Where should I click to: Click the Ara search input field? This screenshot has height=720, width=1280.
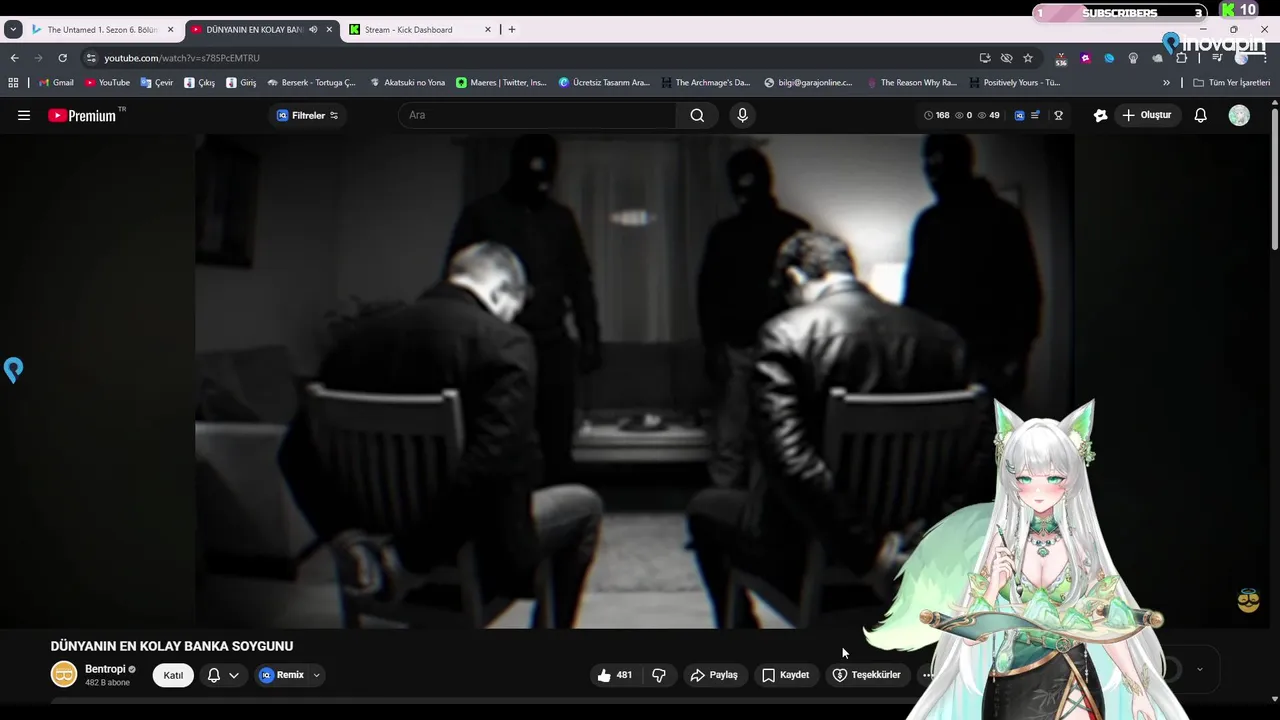537,115
